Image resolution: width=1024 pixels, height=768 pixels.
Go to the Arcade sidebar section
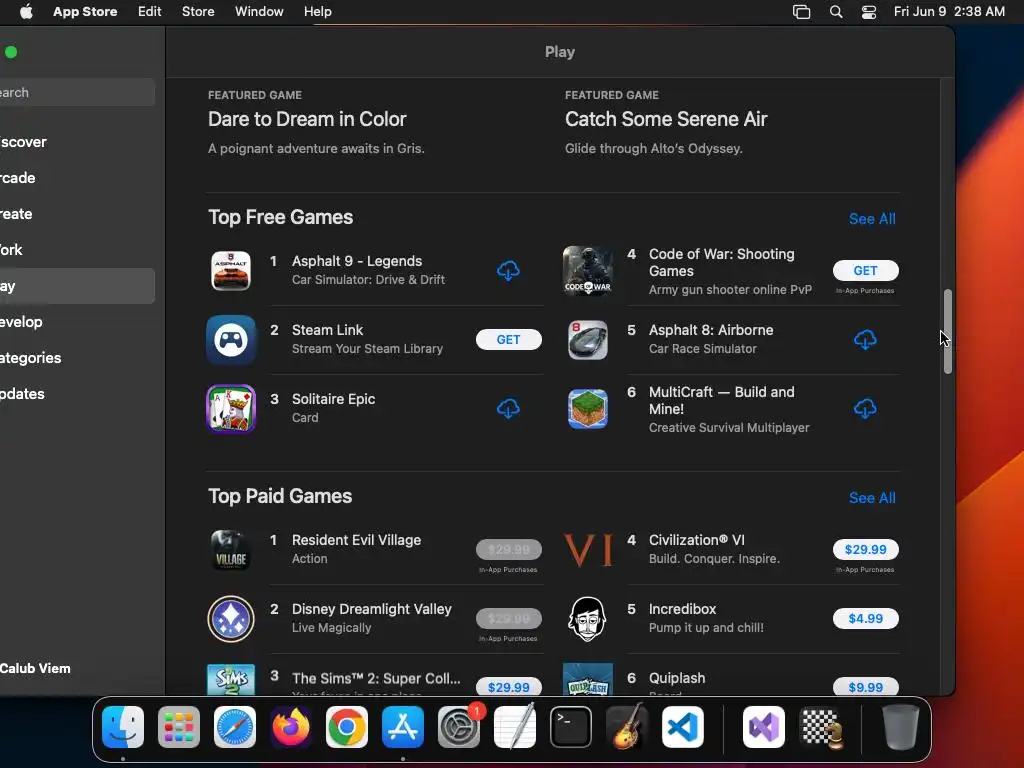(77, 178)
